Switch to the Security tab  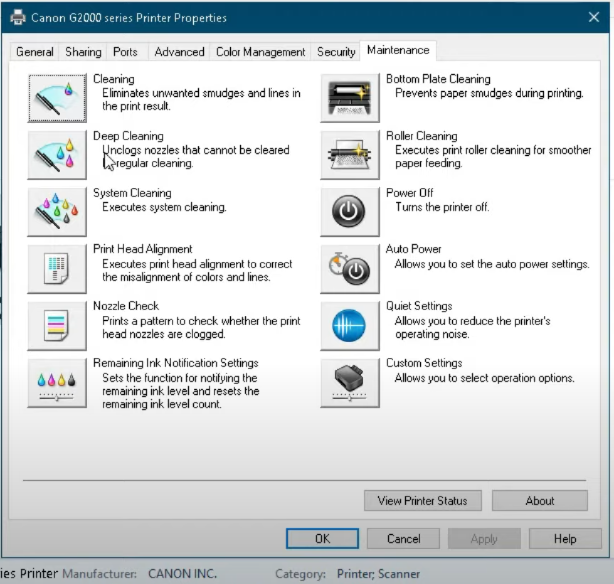(336, 52)
